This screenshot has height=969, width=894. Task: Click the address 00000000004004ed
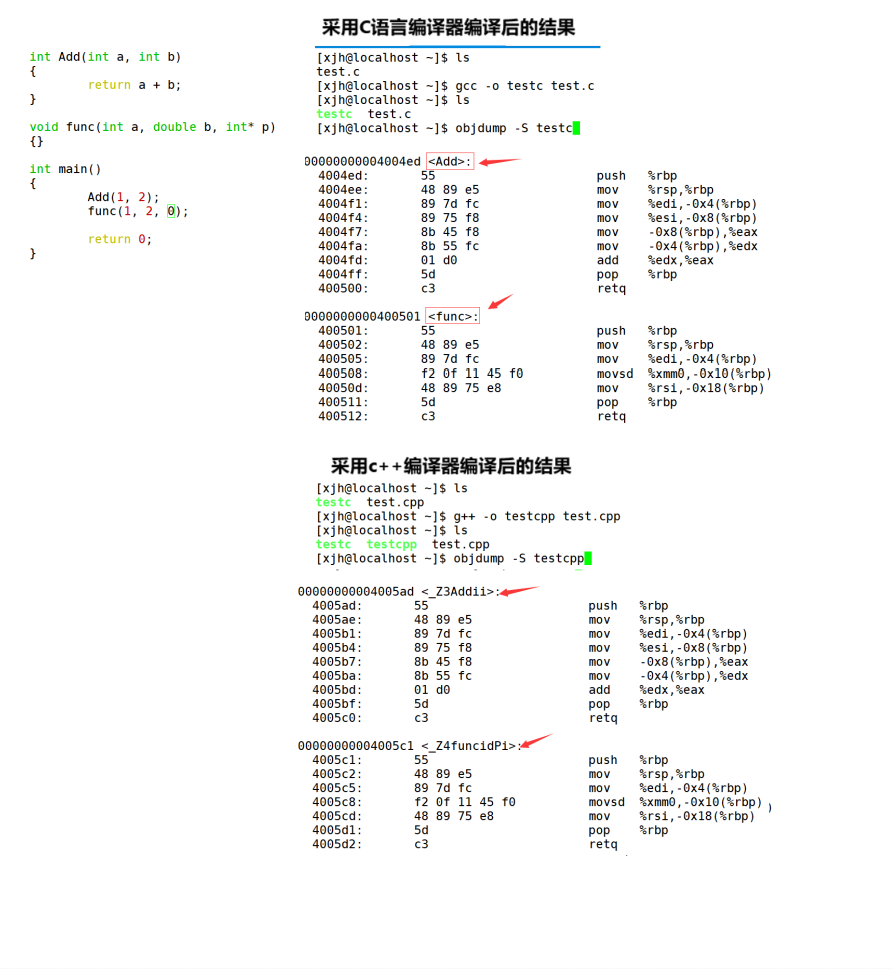pyautogui.click(x=362, y=161)
